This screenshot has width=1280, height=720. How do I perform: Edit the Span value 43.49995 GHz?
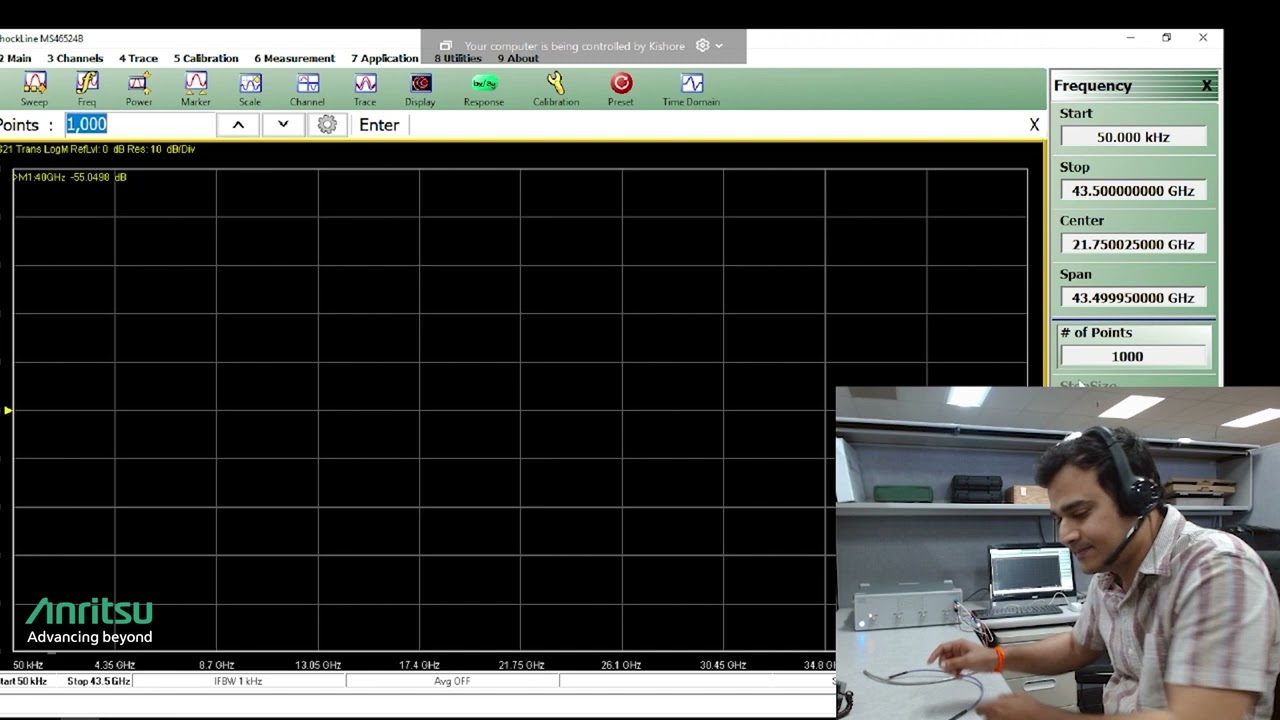pyautogui.click(x=1133, y=298)
